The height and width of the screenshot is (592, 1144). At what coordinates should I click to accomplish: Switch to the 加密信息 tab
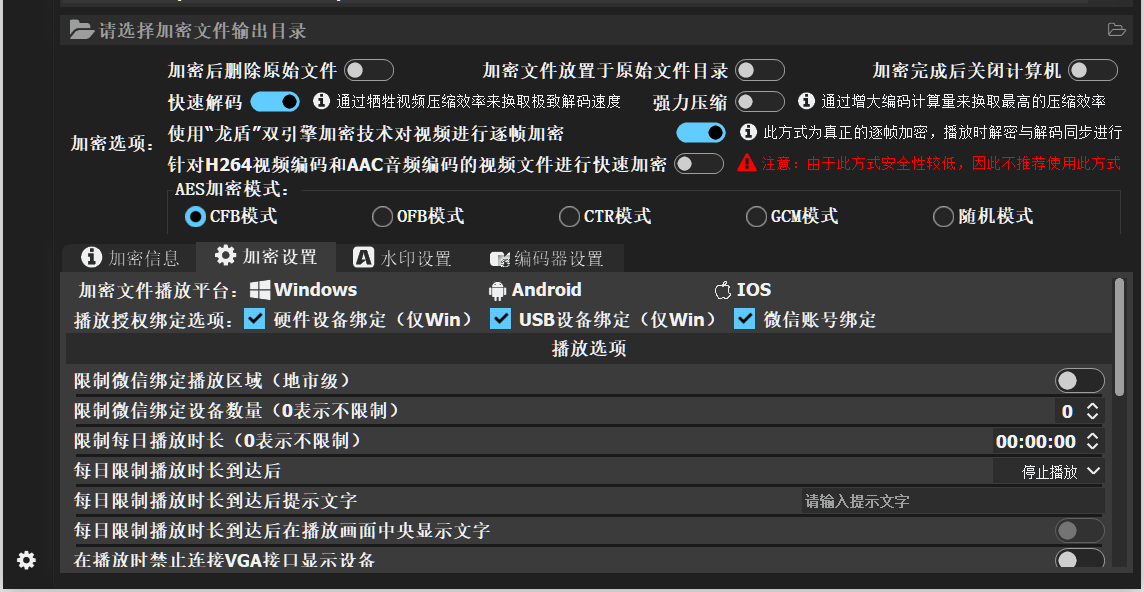129,257
